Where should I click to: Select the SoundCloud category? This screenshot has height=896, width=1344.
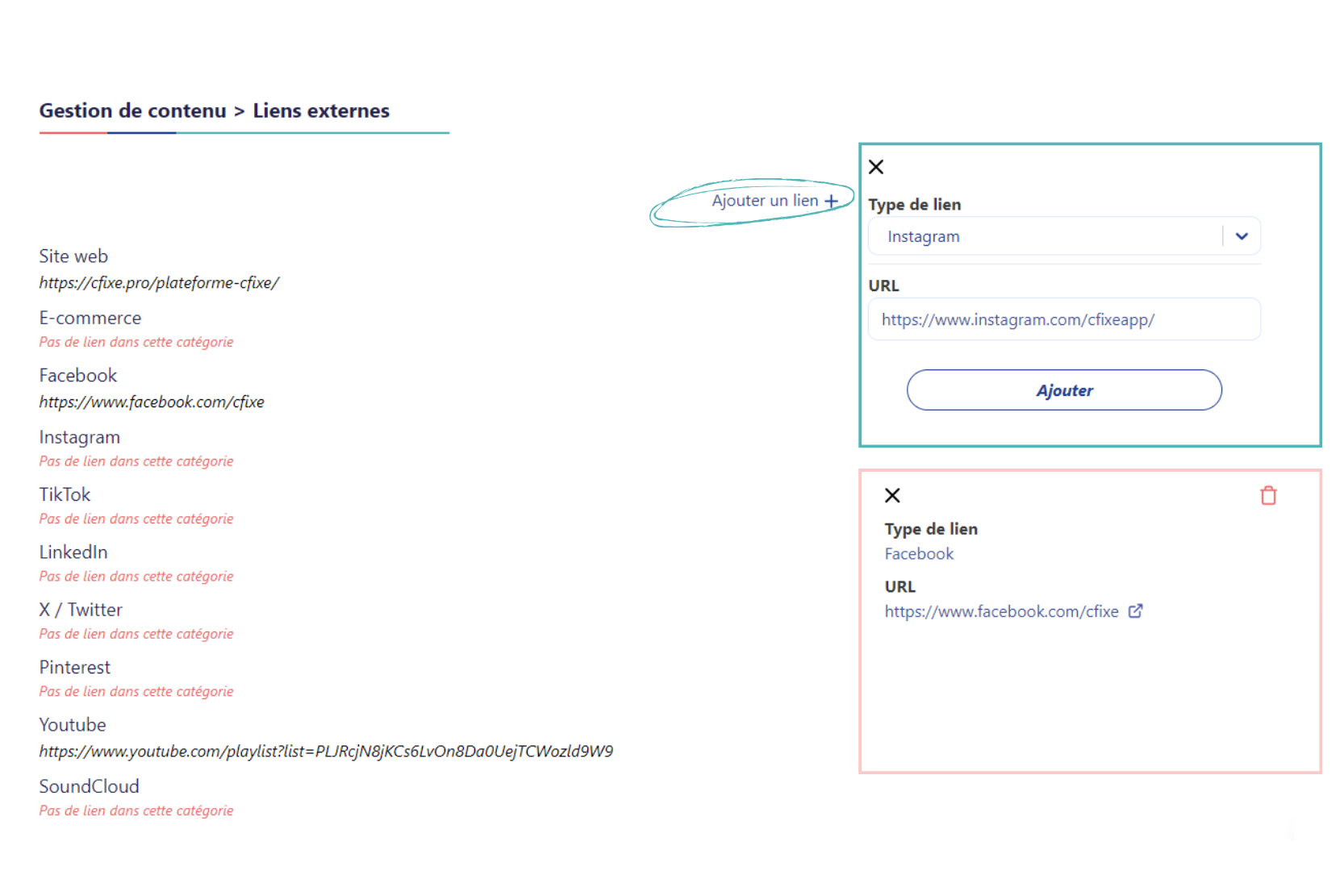(x=90, y=786)
